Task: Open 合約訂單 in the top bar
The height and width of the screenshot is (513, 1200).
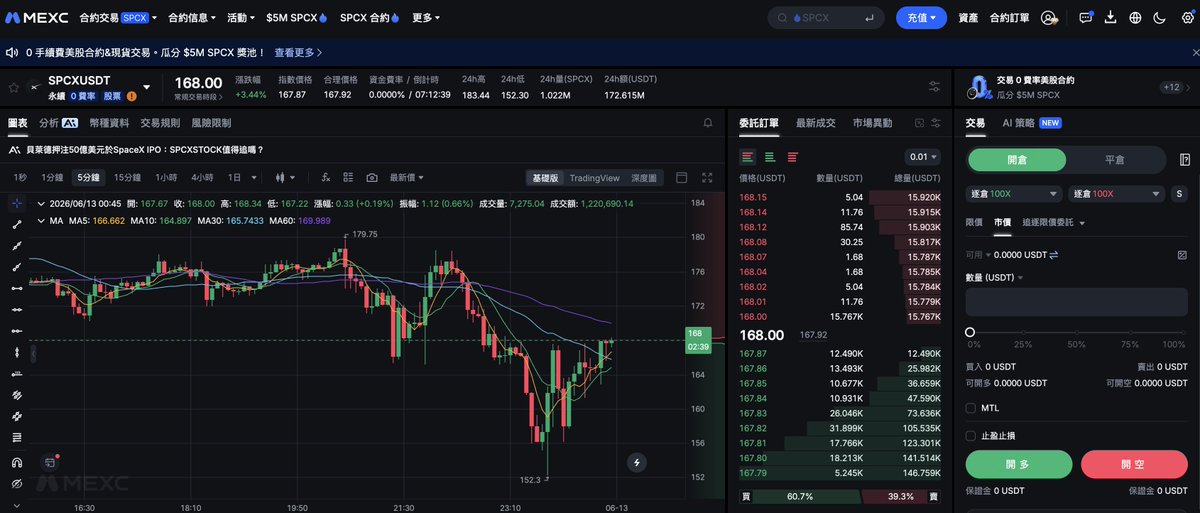Action: (1010, 18)
